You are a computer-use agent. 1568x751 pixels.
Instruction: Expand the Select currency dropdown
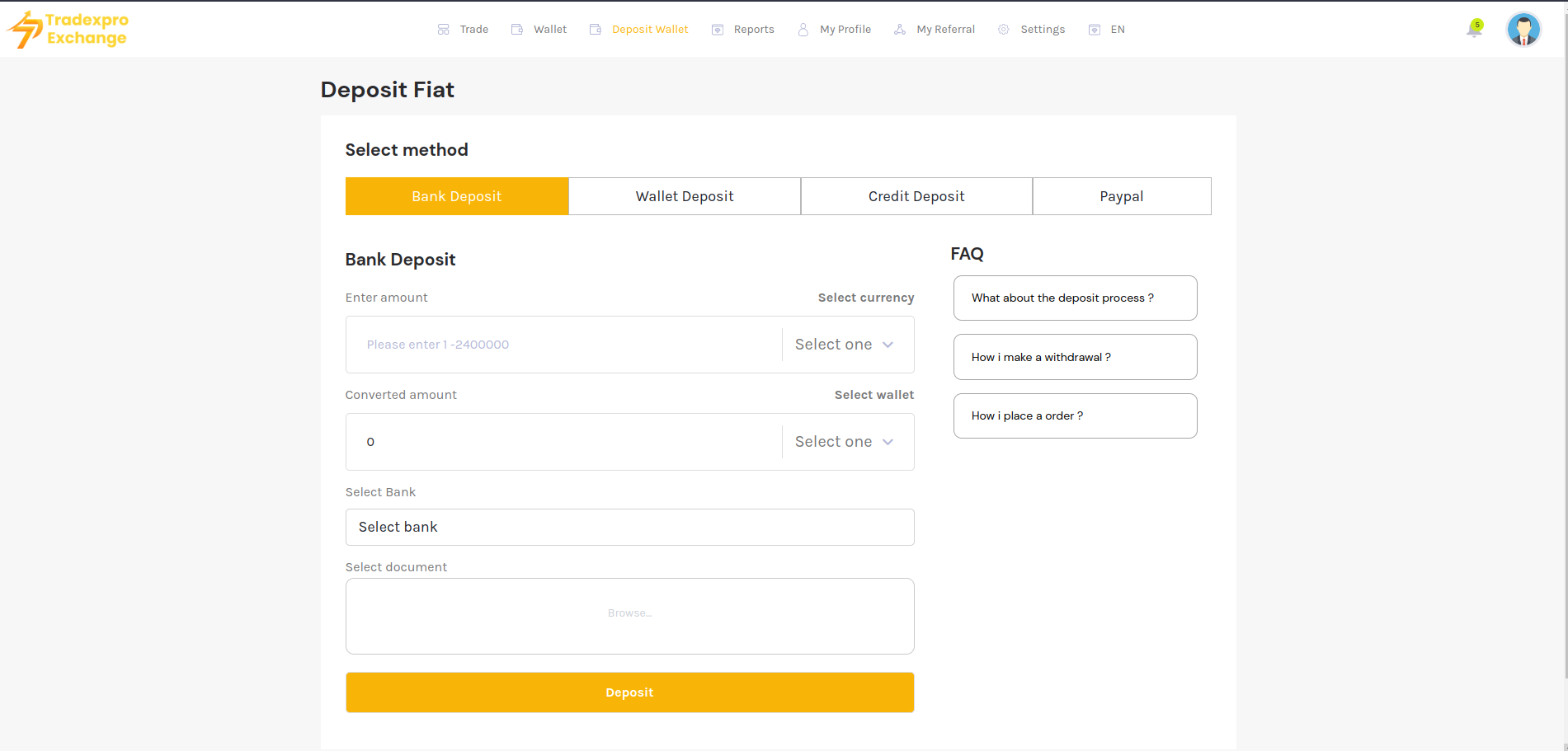[x=845, y=345]
